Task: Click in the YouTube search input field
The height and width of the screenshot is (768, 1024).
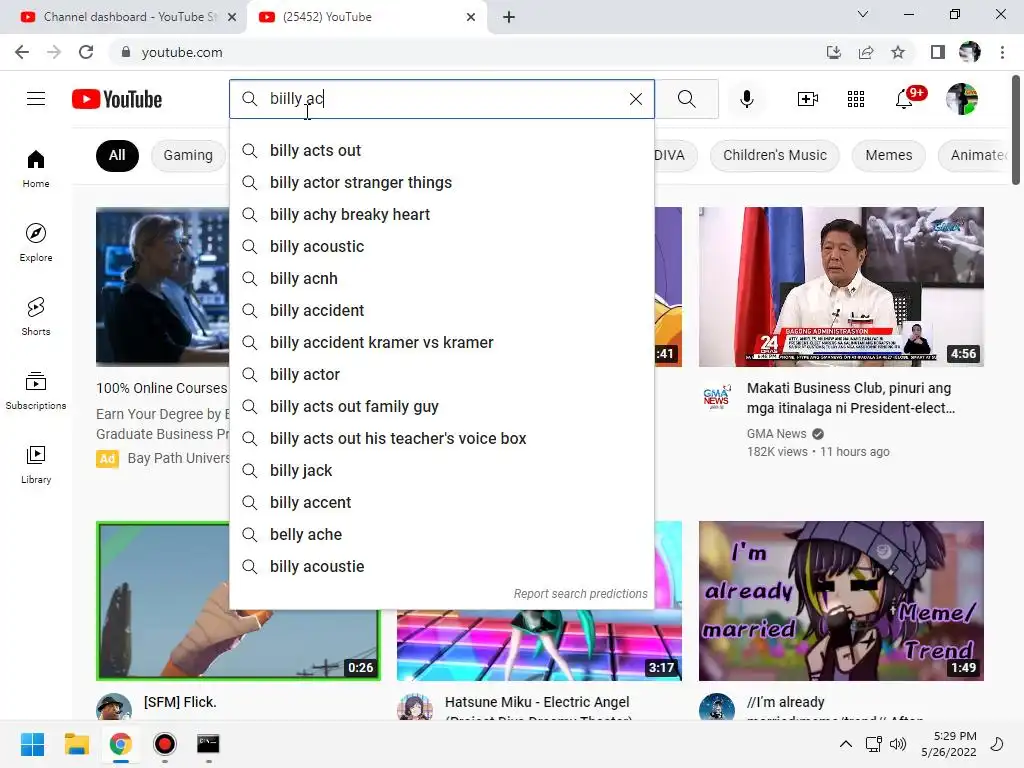Action: [x=444, y=99]
